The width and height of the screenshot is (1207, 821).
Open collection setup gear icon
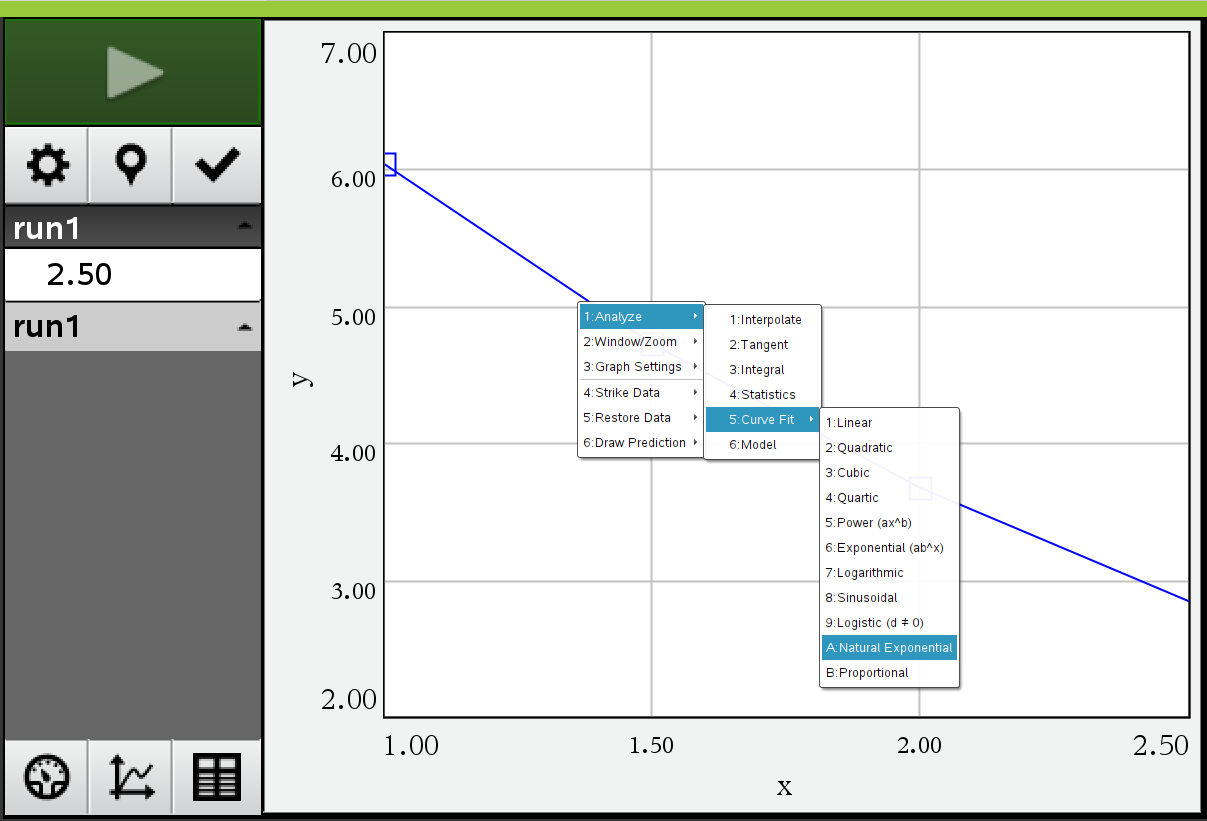(47, 165)
